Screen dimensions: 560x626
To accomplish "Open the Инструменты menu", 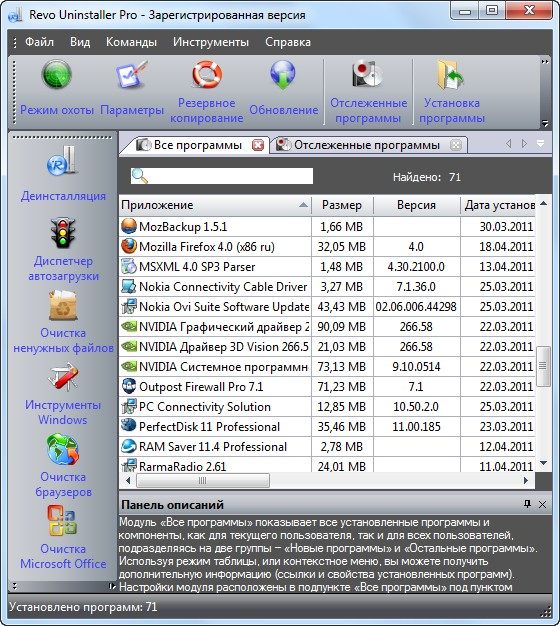I will (211, 42).
